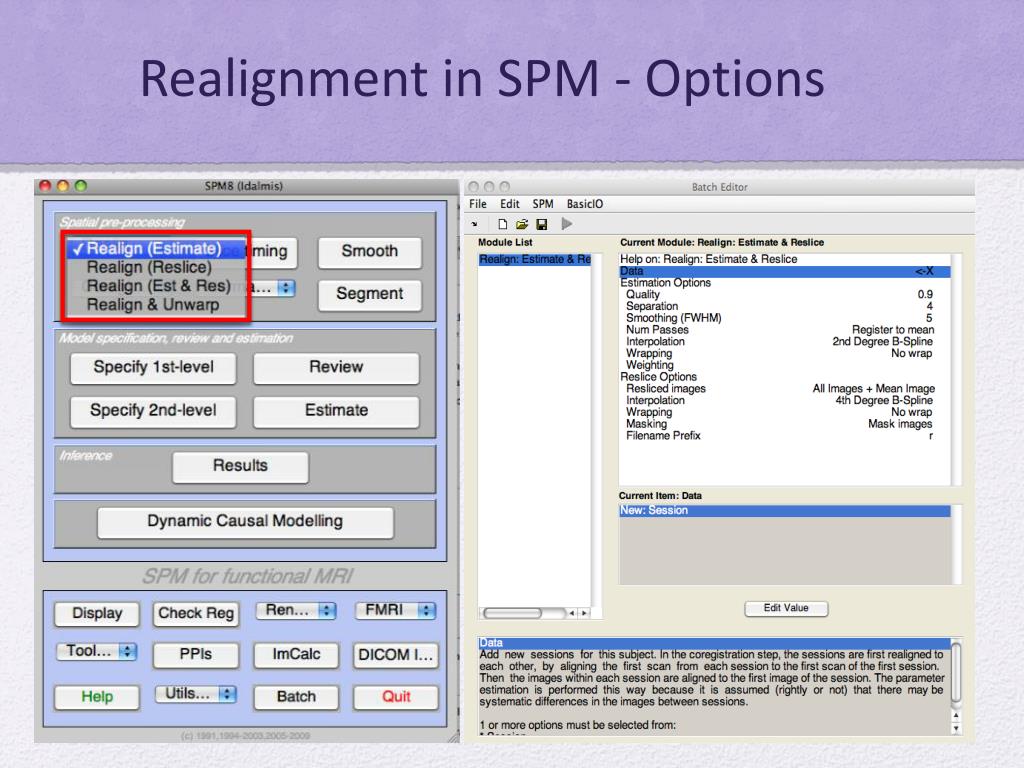
Task: Click the Reslice Options heading
Action: pyautogui.click(x=658, y=377)
